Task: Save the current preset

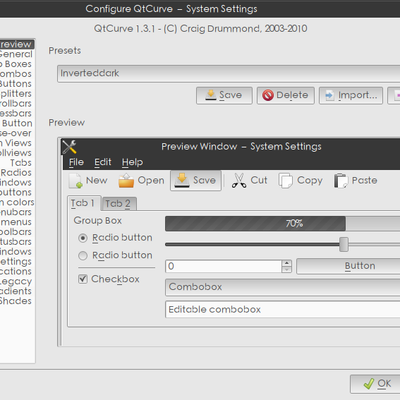Action: (224, 96)
